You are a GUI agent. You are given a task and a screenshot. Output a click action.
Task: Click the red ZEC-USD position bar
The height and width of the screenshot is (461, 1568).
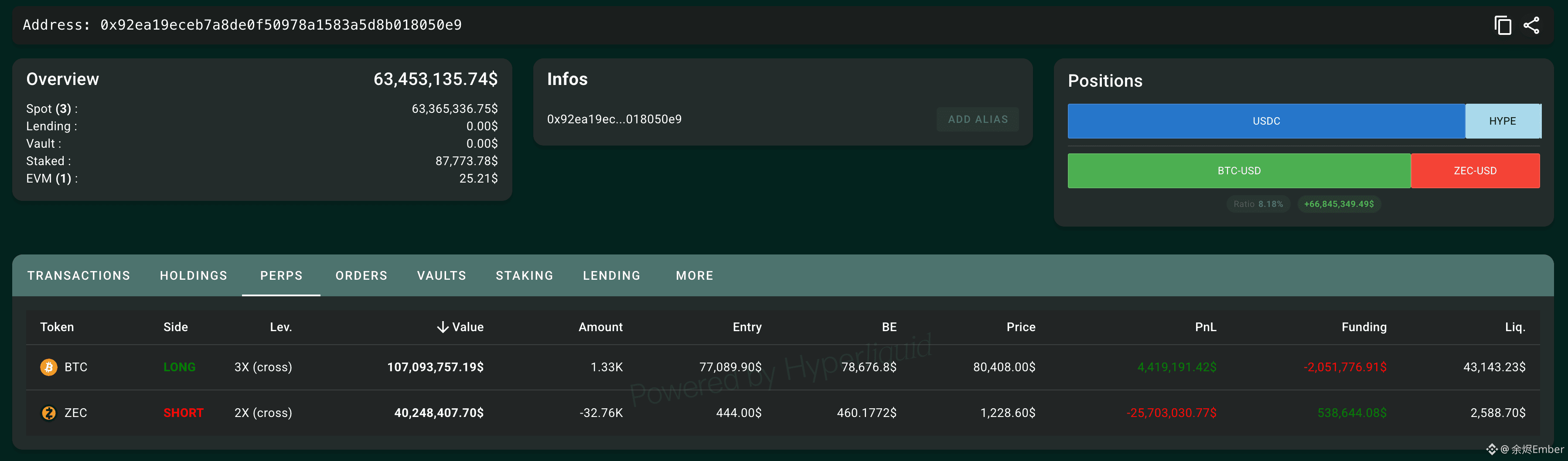click(x=1475, y=171)
